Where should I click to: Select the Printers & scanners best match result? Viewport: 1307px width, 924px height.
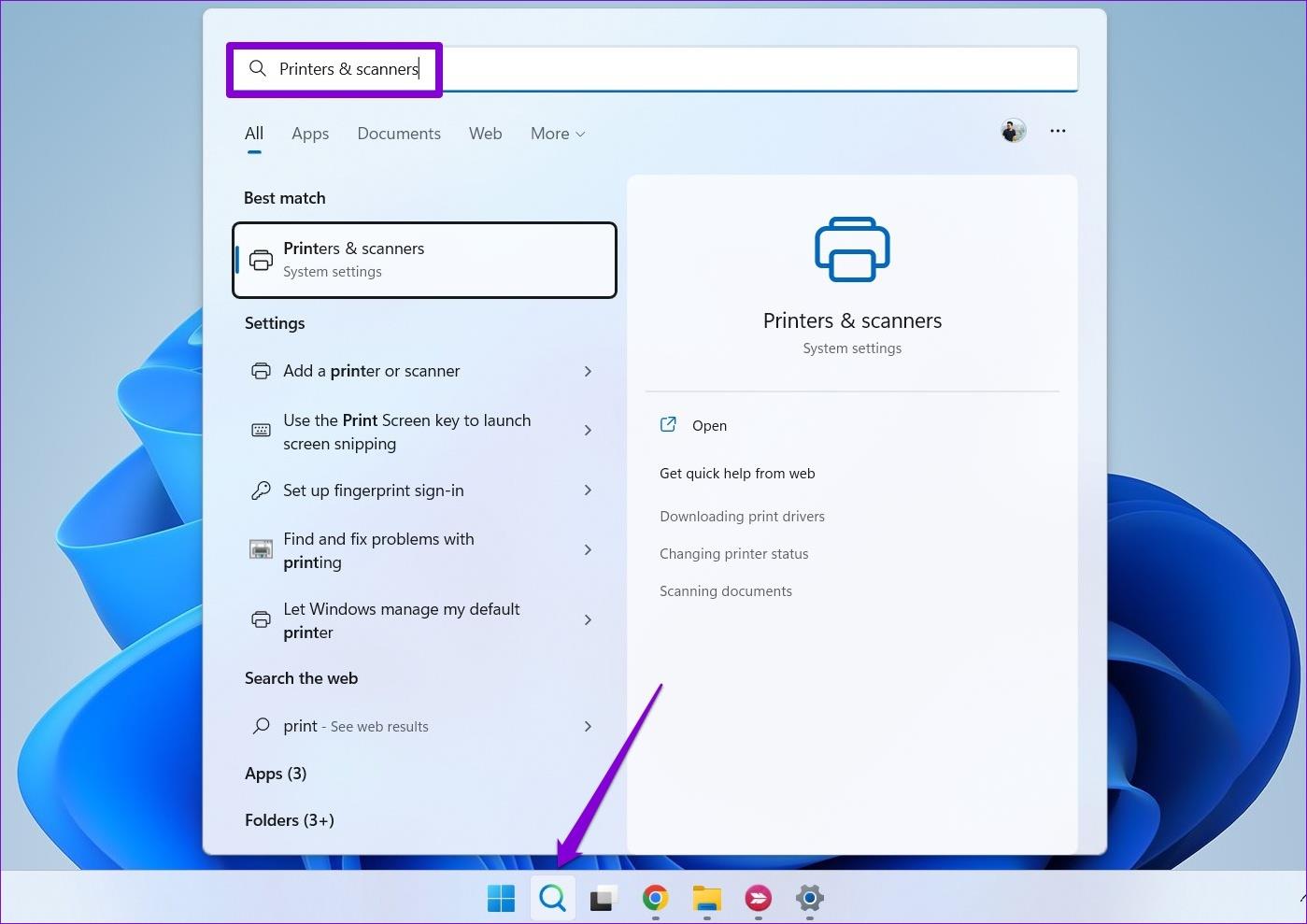click(x=425, y=260)
